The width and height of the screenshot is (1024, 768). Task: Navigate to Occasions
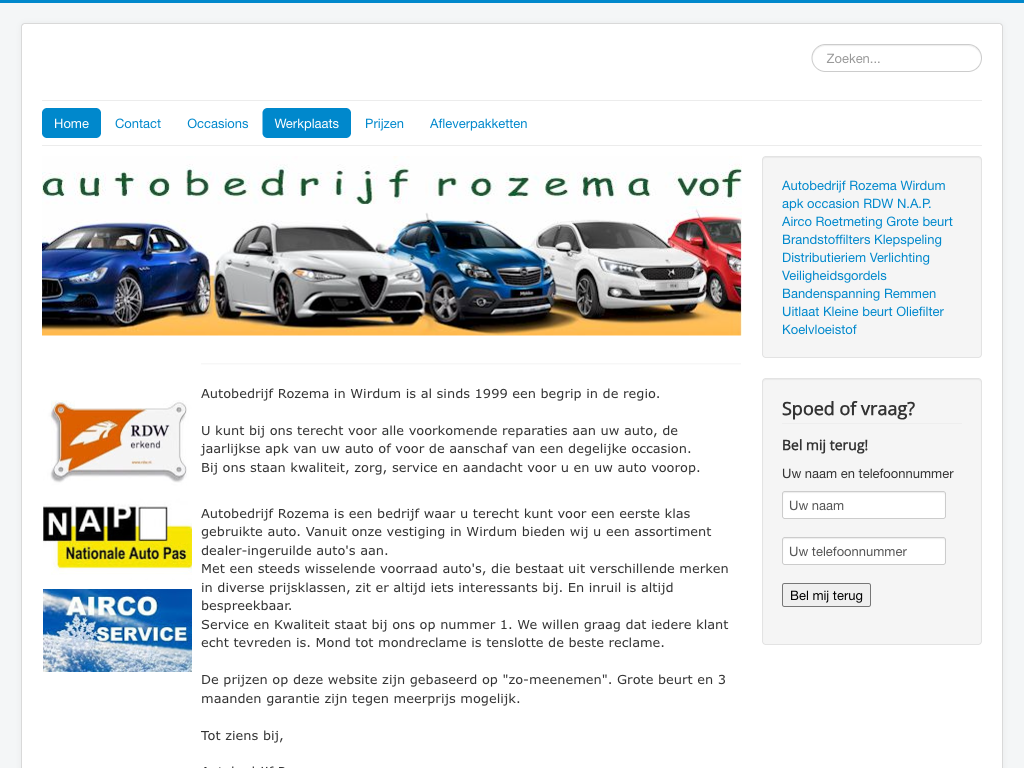(x=217, y=123)
